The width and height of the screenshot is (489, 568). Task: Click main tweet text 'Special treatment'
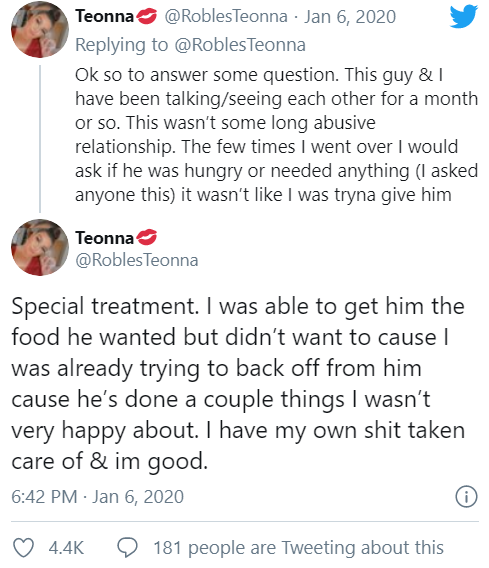[105, 306]
